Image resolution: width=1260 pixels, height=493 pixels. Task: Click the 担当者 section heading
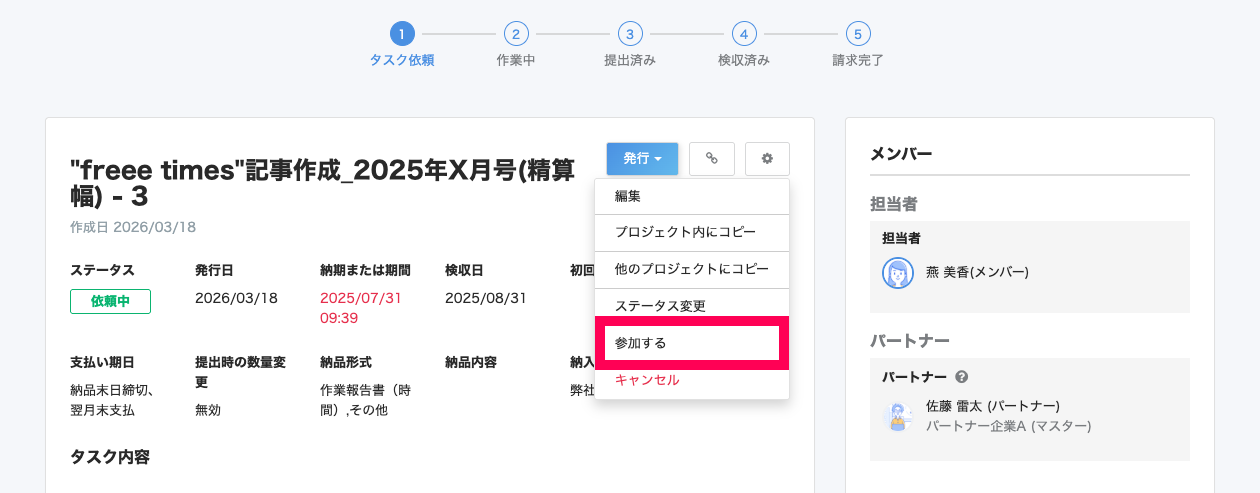pos(894,204)
